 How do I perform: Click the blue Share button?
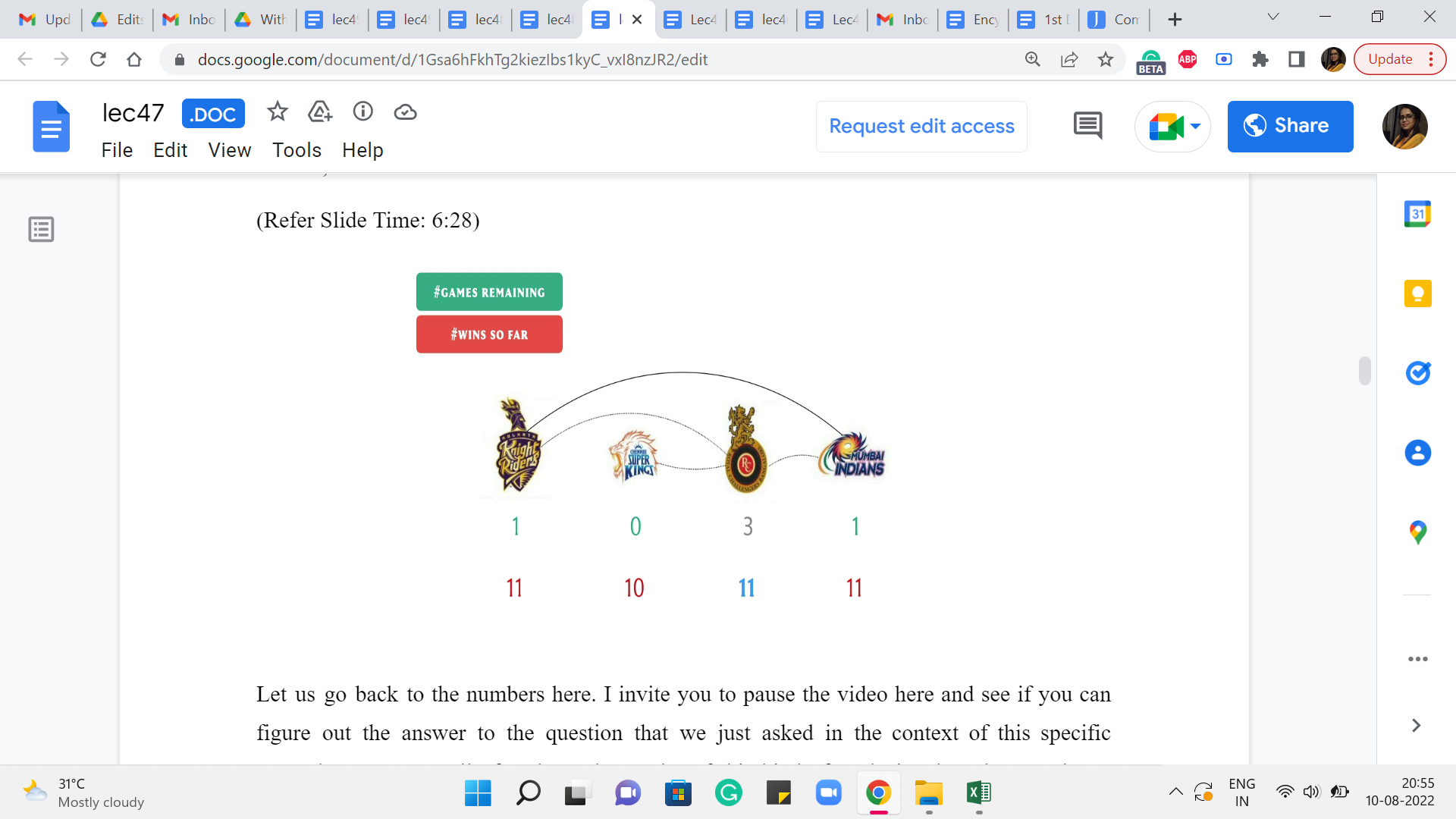coord(1290,126)
